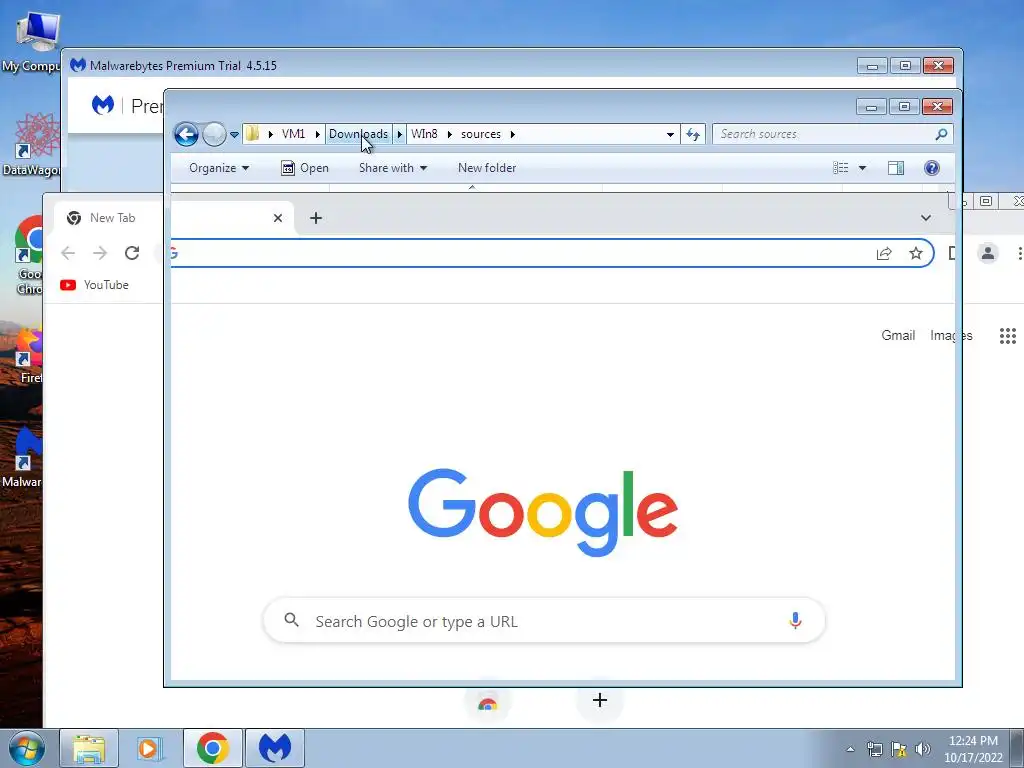Click the Malwarebytes window title bar logo
This screenshot has width=1024, height=768.
point(78,65)
